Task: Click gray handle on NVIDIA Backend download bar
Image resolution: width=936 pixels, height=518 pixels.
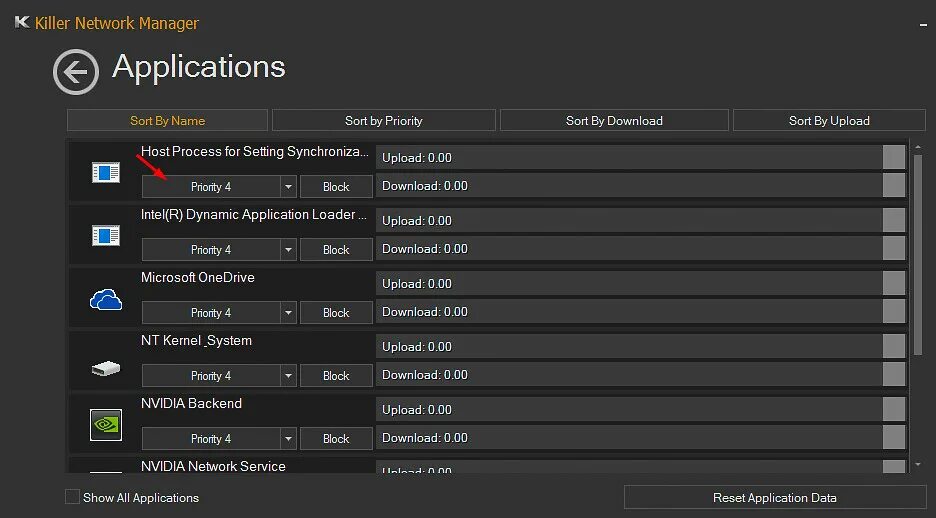Action: coord(894,437)
